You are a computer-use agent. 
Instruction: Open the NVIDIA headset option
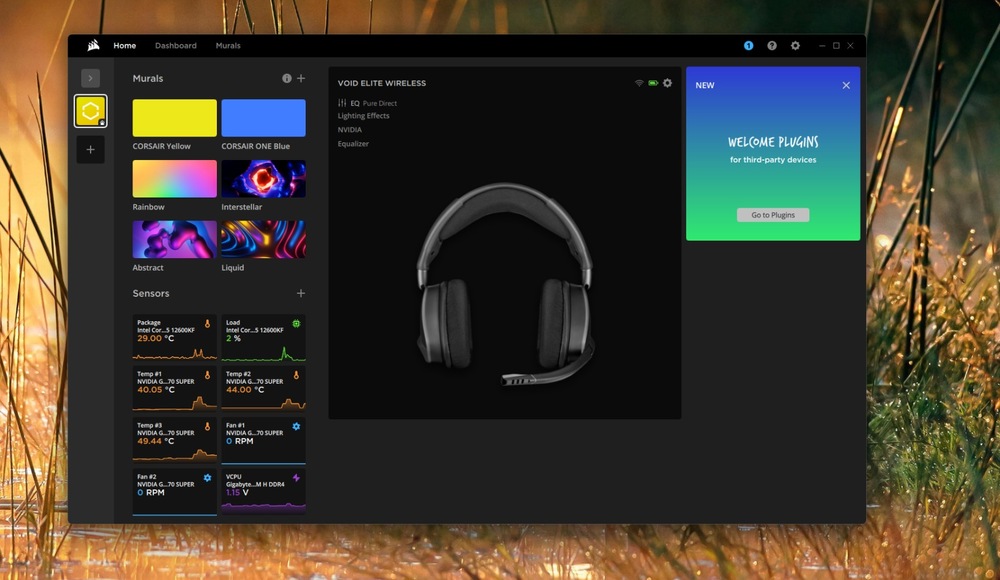tap(349, 130)
